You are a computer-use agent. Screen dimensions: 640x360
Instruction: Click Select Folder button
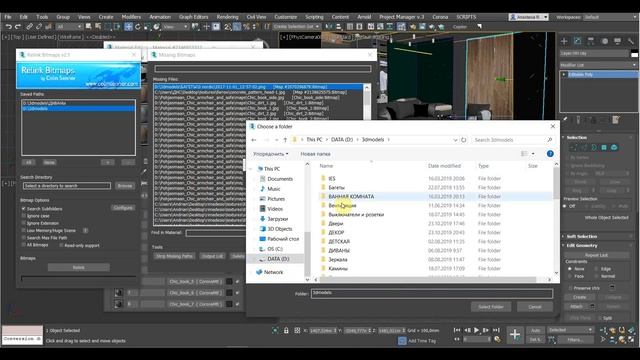coord(491,307)
